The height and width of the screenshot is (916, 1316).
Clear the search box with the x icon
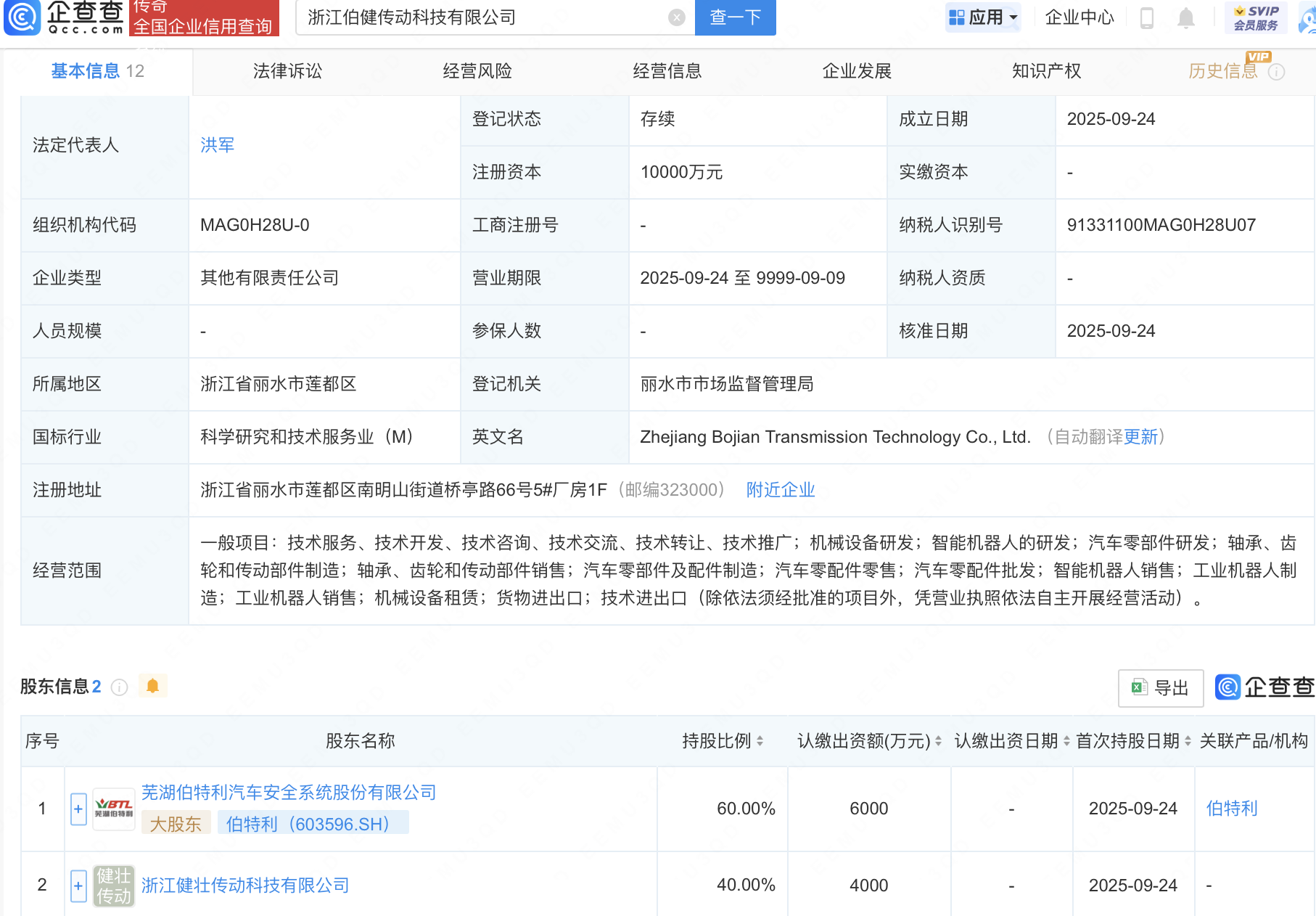pyautogui.click(x=675, y=17)
